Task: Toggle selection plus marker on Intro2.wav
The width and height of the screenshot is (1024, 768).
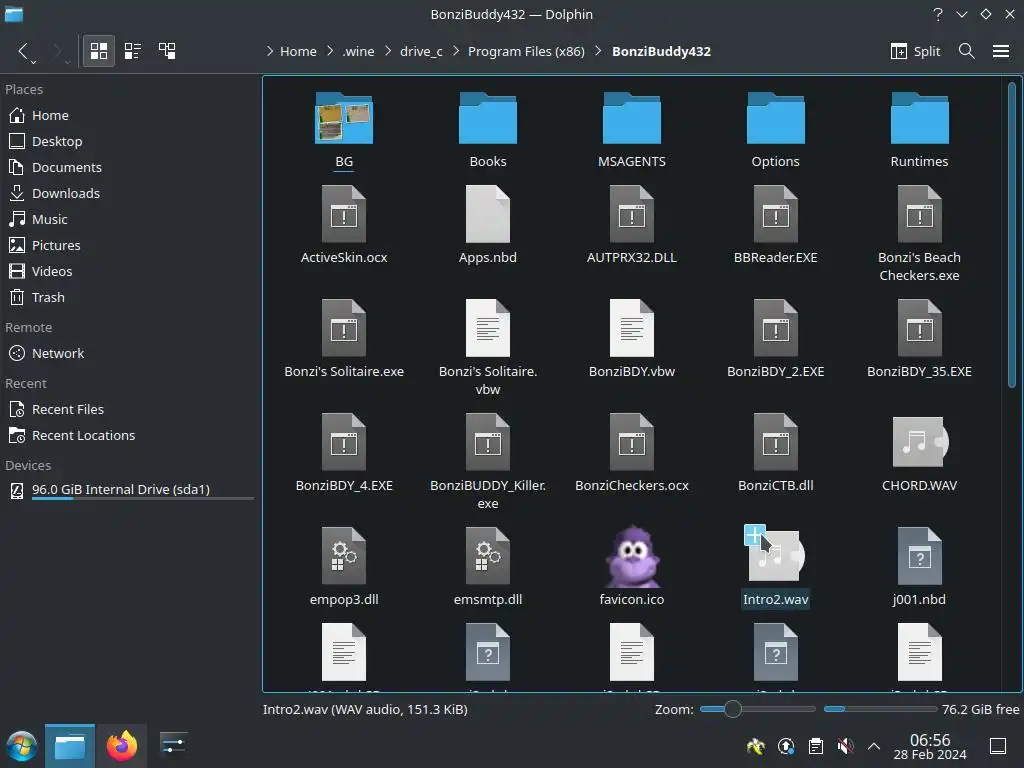Action: pyautogui.click(x=754, y=535)
